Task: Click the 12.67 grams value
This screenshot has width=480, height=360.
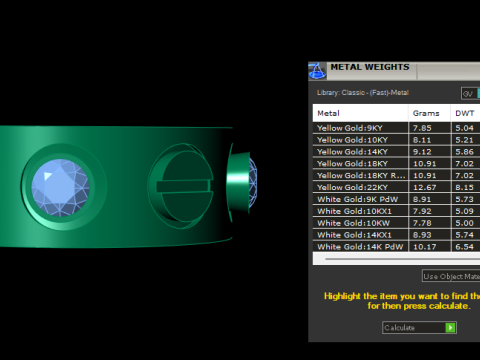Action: 424,187
